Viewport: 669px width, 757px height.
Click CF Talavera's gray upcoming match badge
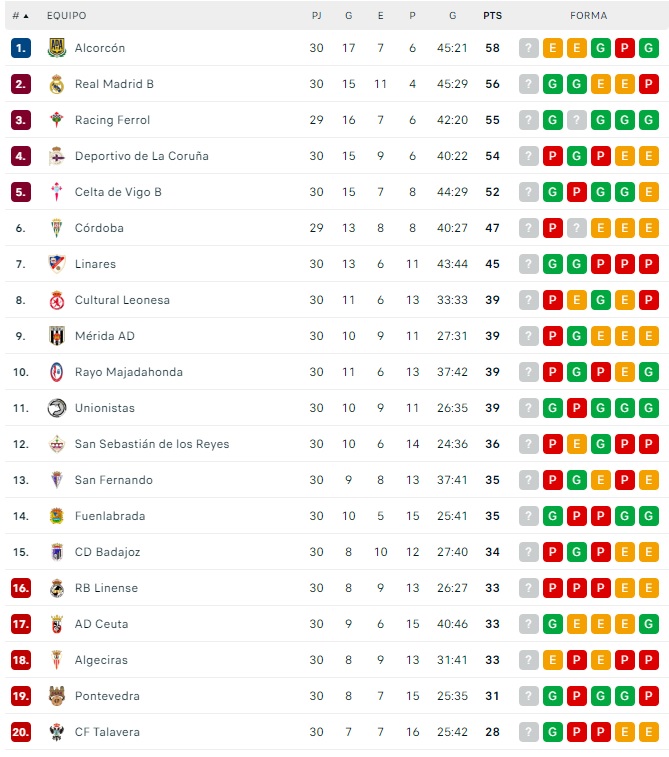coord(529,732)
